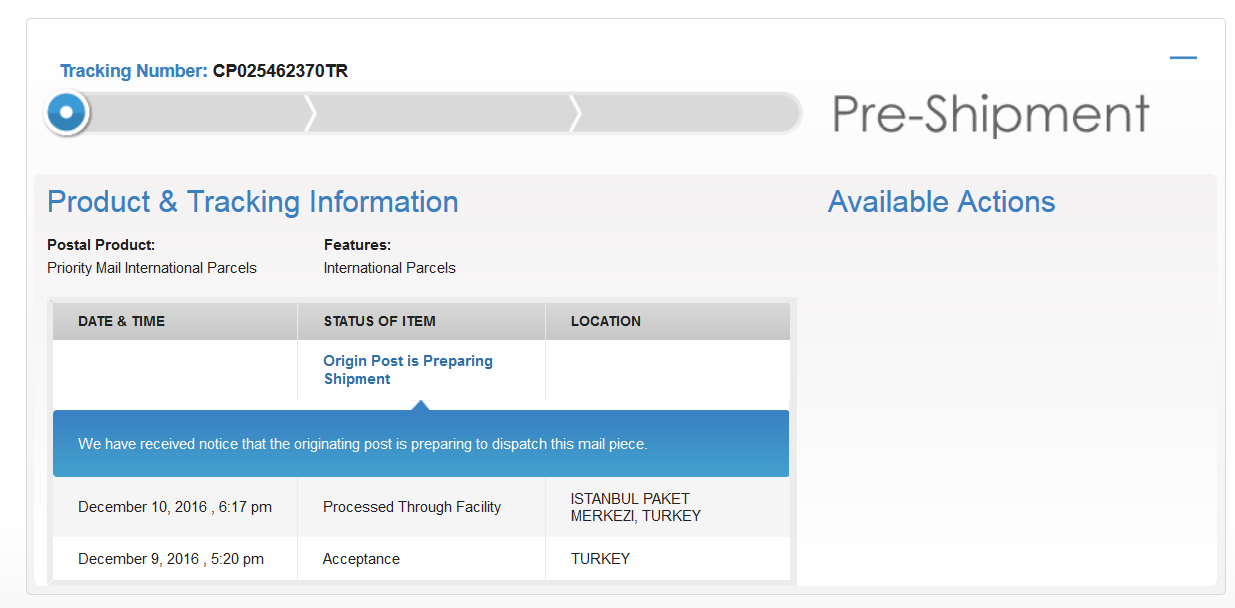
Task: Select the December 10, 2016 row date
Action: pos(175,507)
